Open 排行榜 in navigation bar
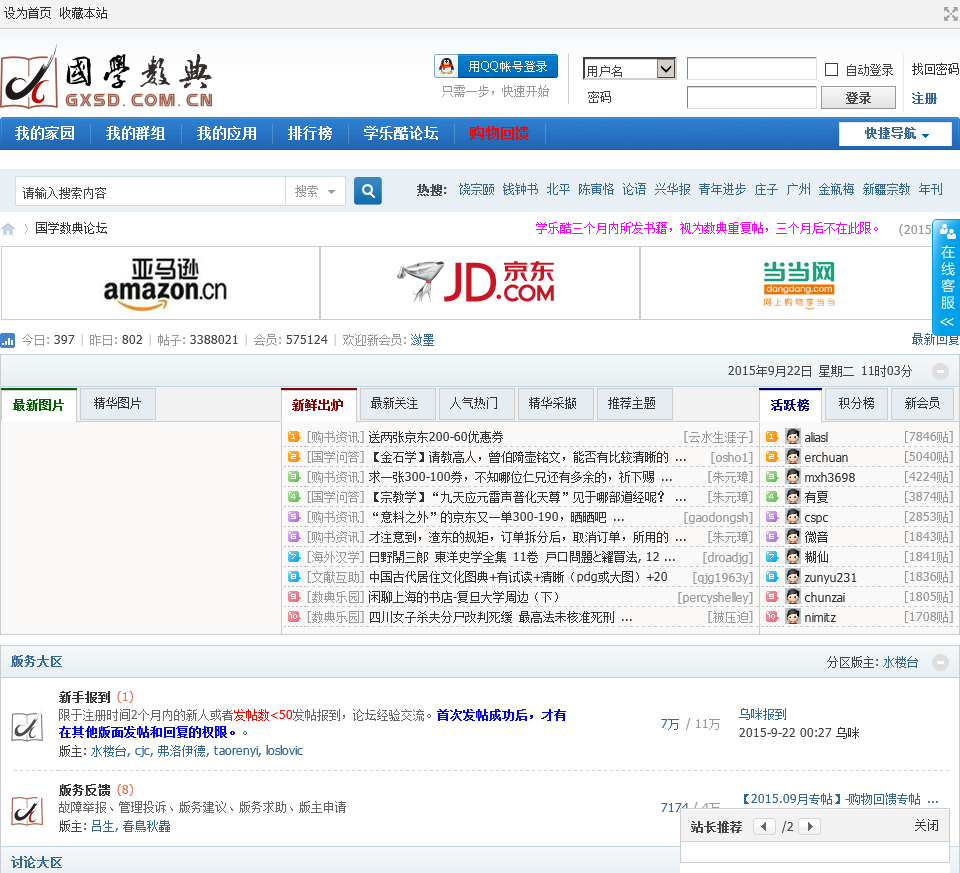 tap(310, 133)
